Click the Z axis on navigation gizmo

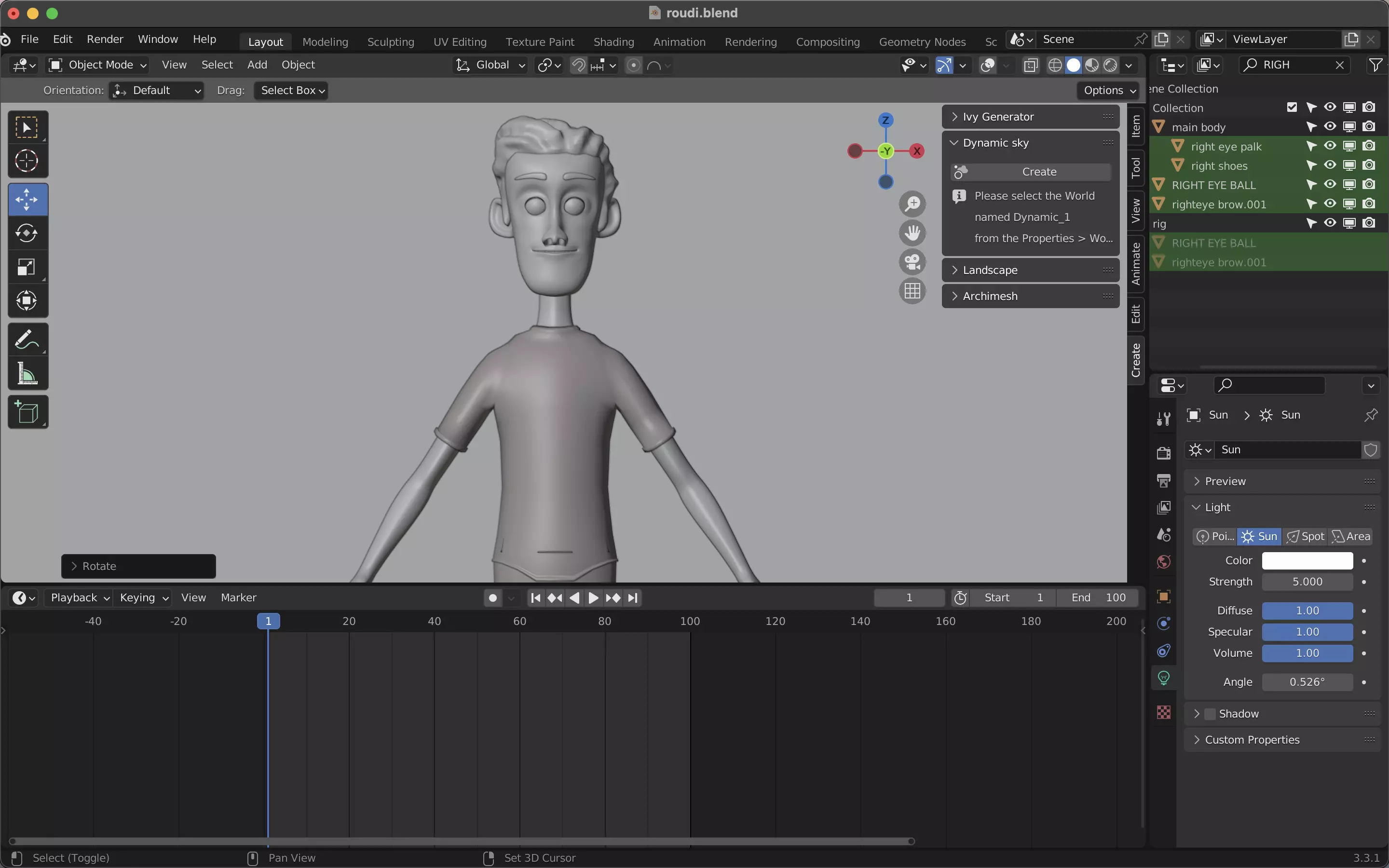[885, 120]
